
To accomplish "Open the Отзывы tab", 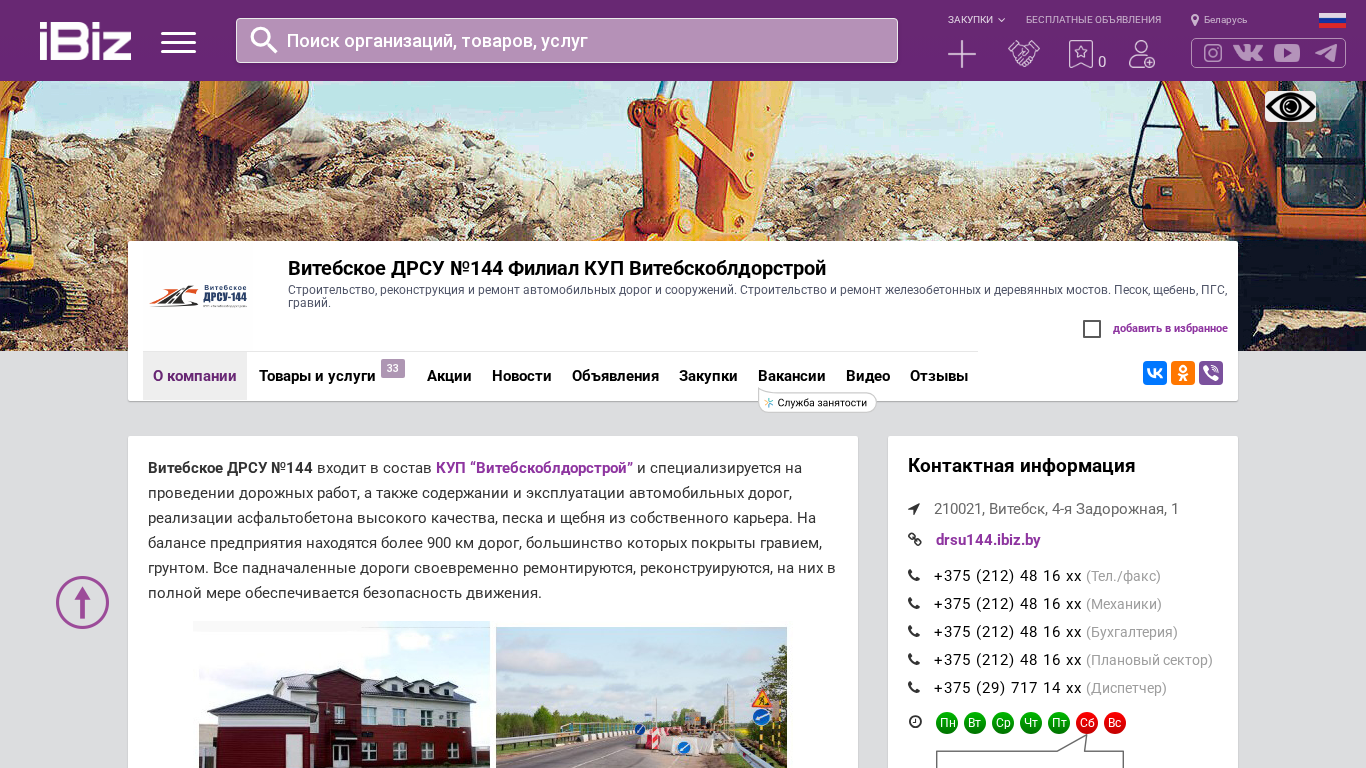I will tap(939, 376).
